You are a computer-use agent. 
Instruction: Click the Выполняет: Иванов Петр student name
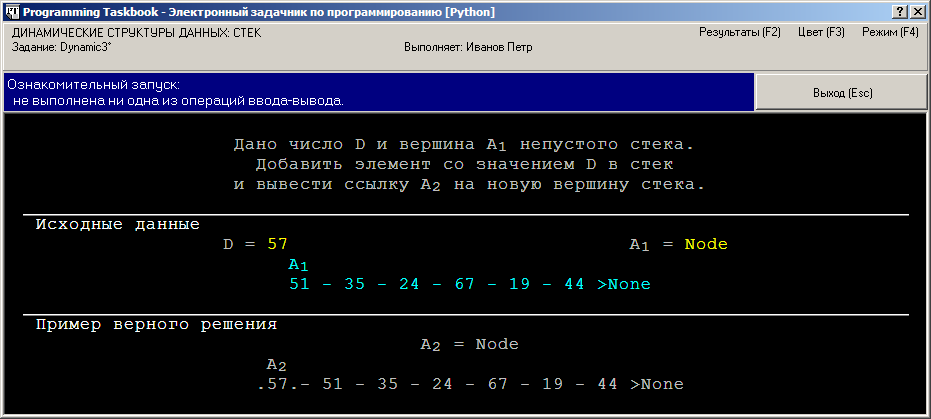[467, 47]
